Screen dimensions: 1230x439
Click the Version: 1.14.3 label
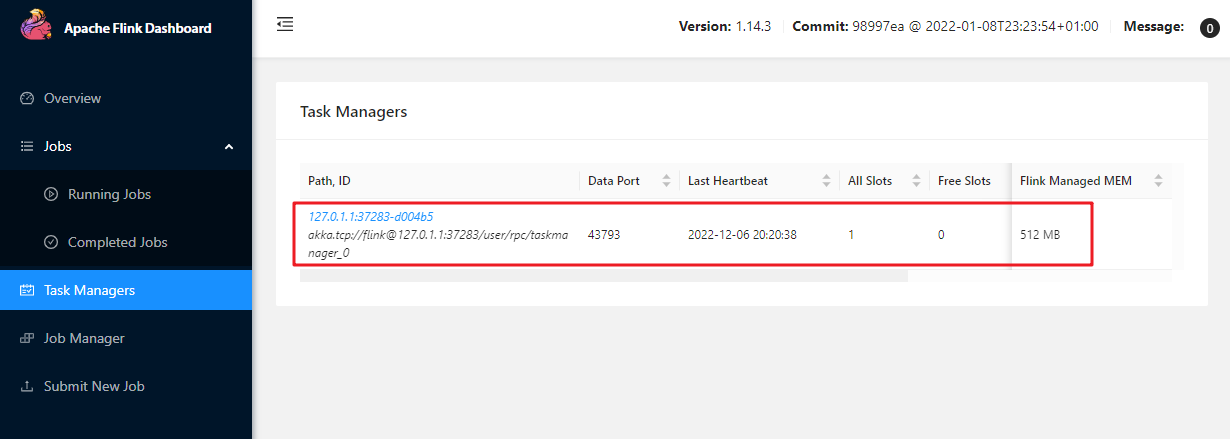(725, 27)
